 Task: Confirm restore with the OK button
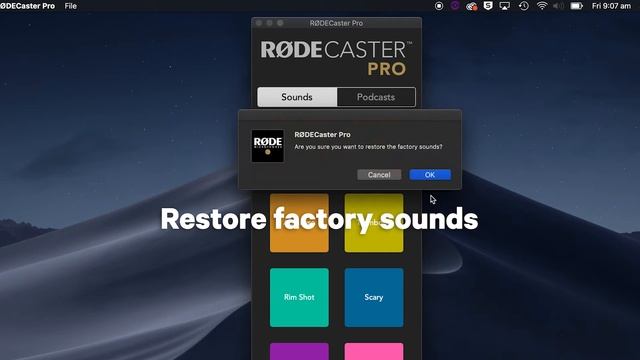(430, 175)
